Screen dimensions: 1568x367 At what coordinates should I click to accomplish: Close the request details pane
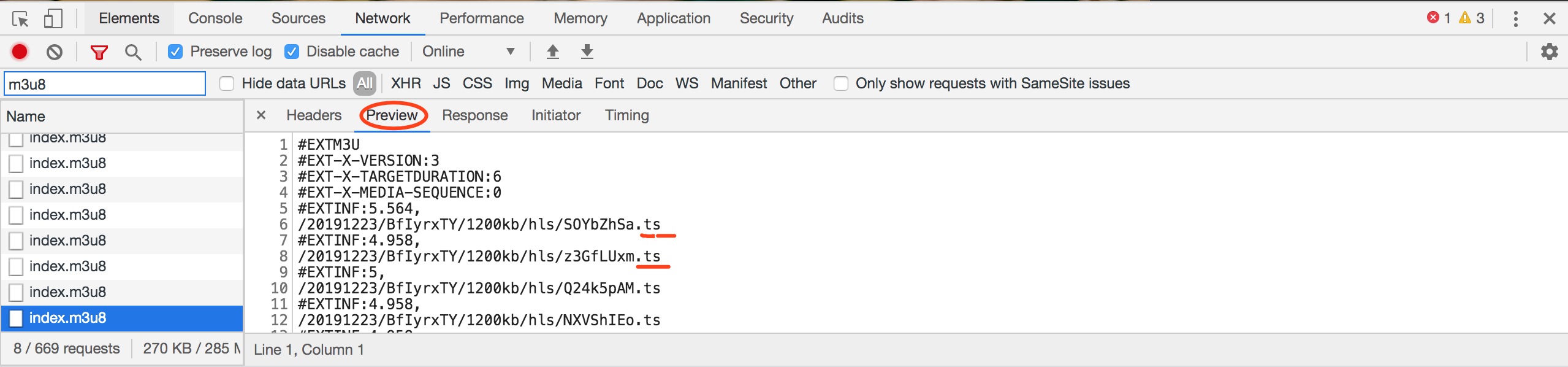pyautogui.click(x=261, y=115)
